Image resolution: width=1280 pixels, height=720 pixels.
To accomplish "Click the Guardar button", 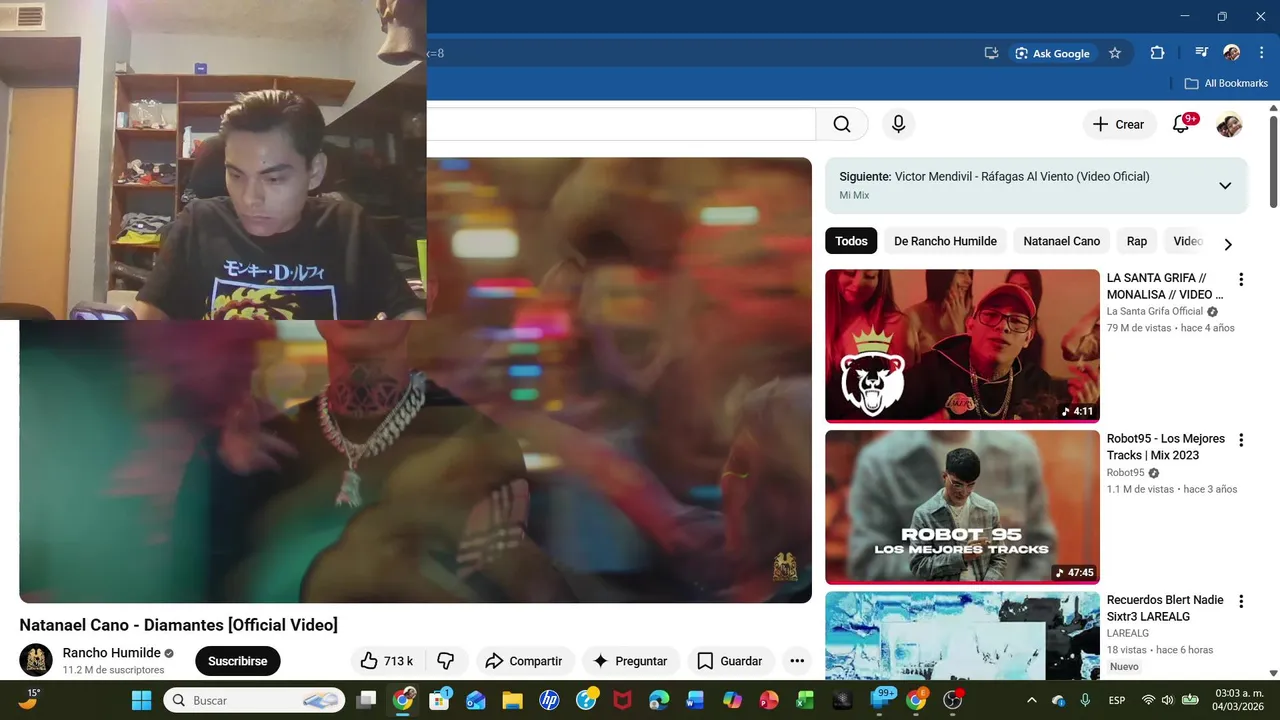I will pyautogui.click(x=731, y=661).
